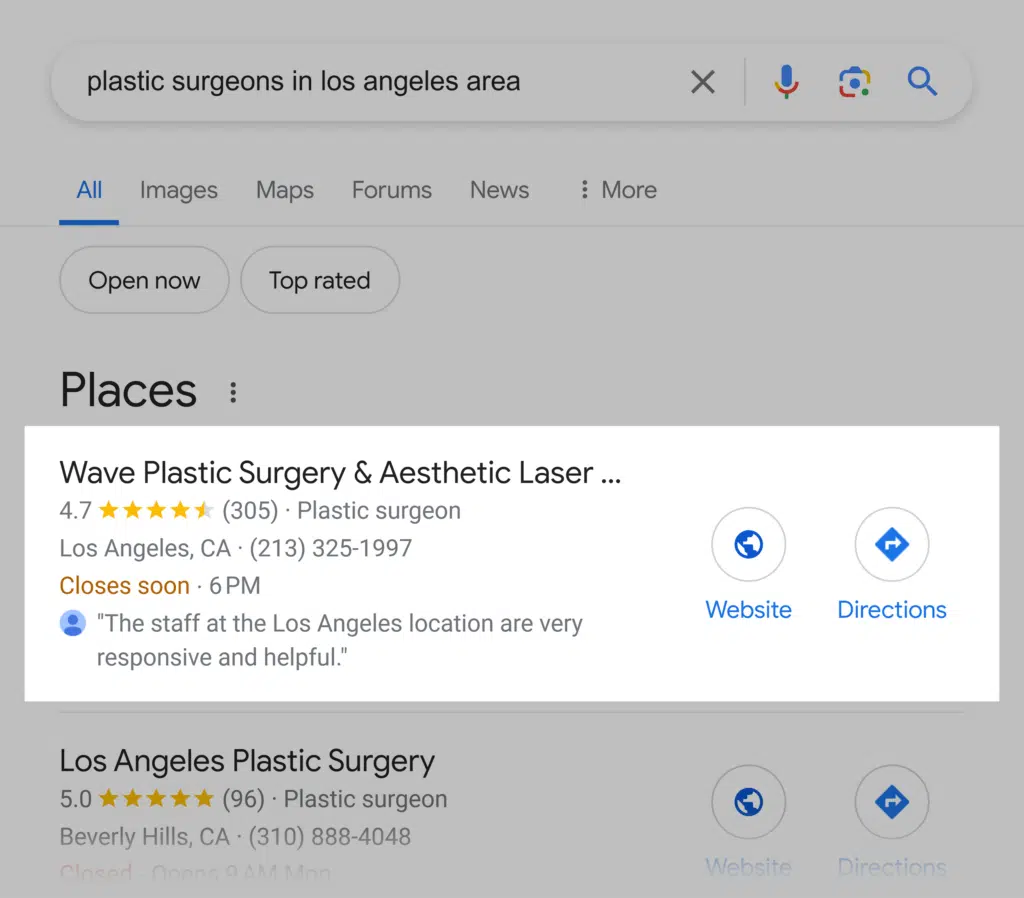
Task: Click the blue magnifying glass search icon
Action: click(922, 82)
